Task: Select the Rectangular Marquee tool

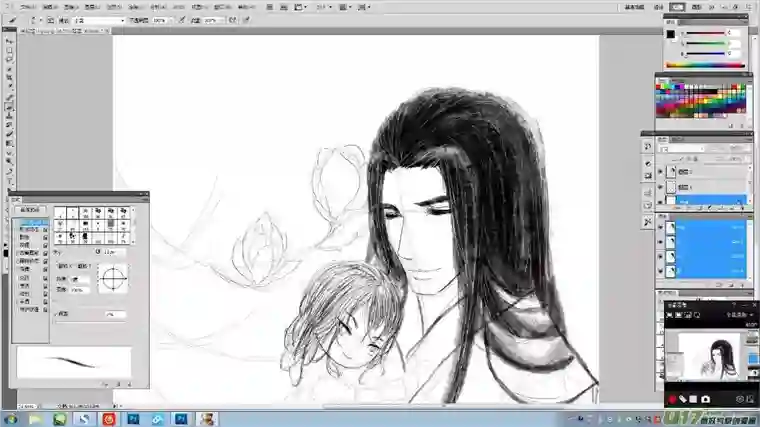Action: pyautogui.click(x=9, y=49)
